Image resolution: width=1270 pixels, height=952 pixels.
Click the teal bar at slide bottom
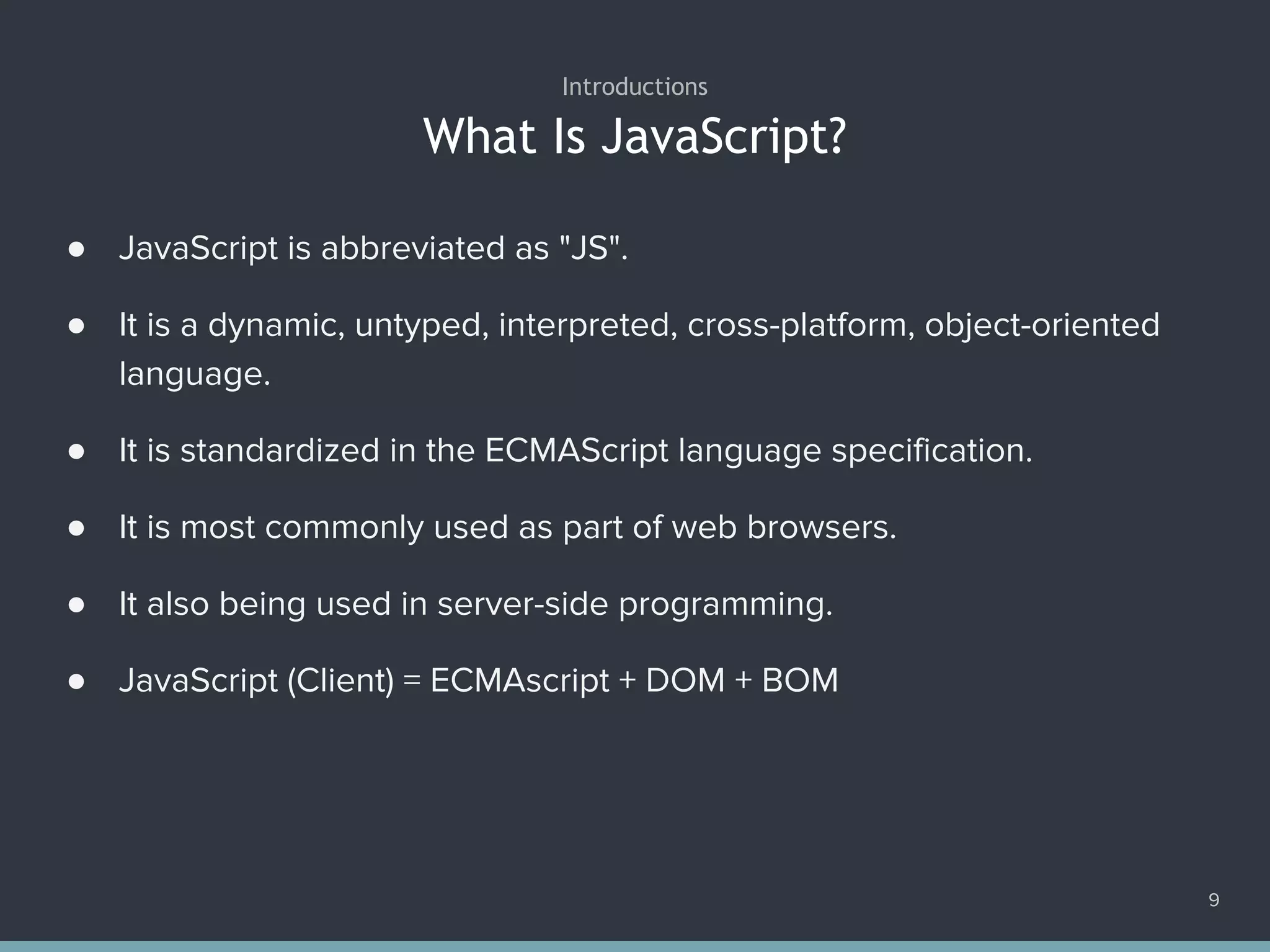pos(635,947)
